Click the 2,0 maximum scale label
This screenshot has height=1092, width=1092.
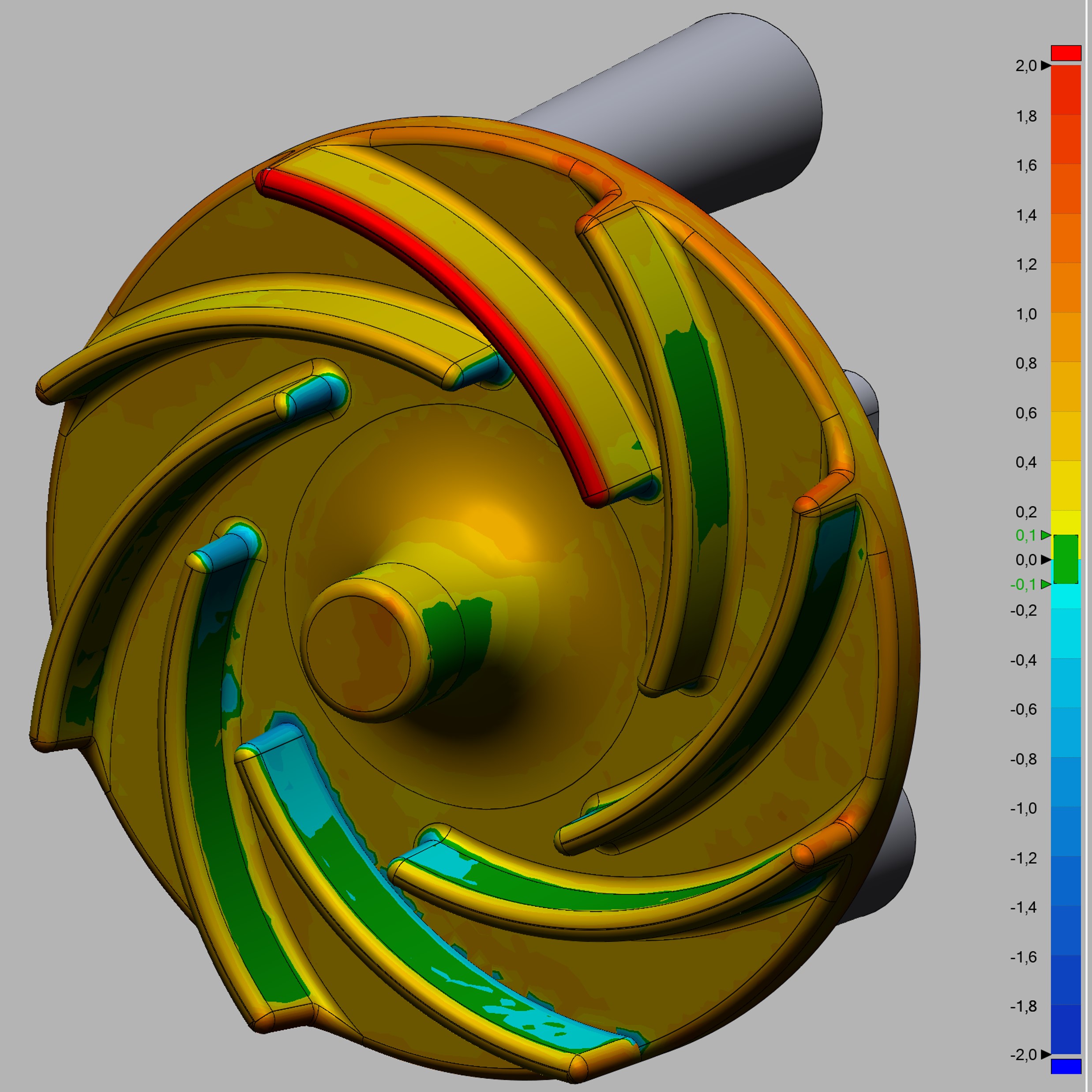[1026, 66]
